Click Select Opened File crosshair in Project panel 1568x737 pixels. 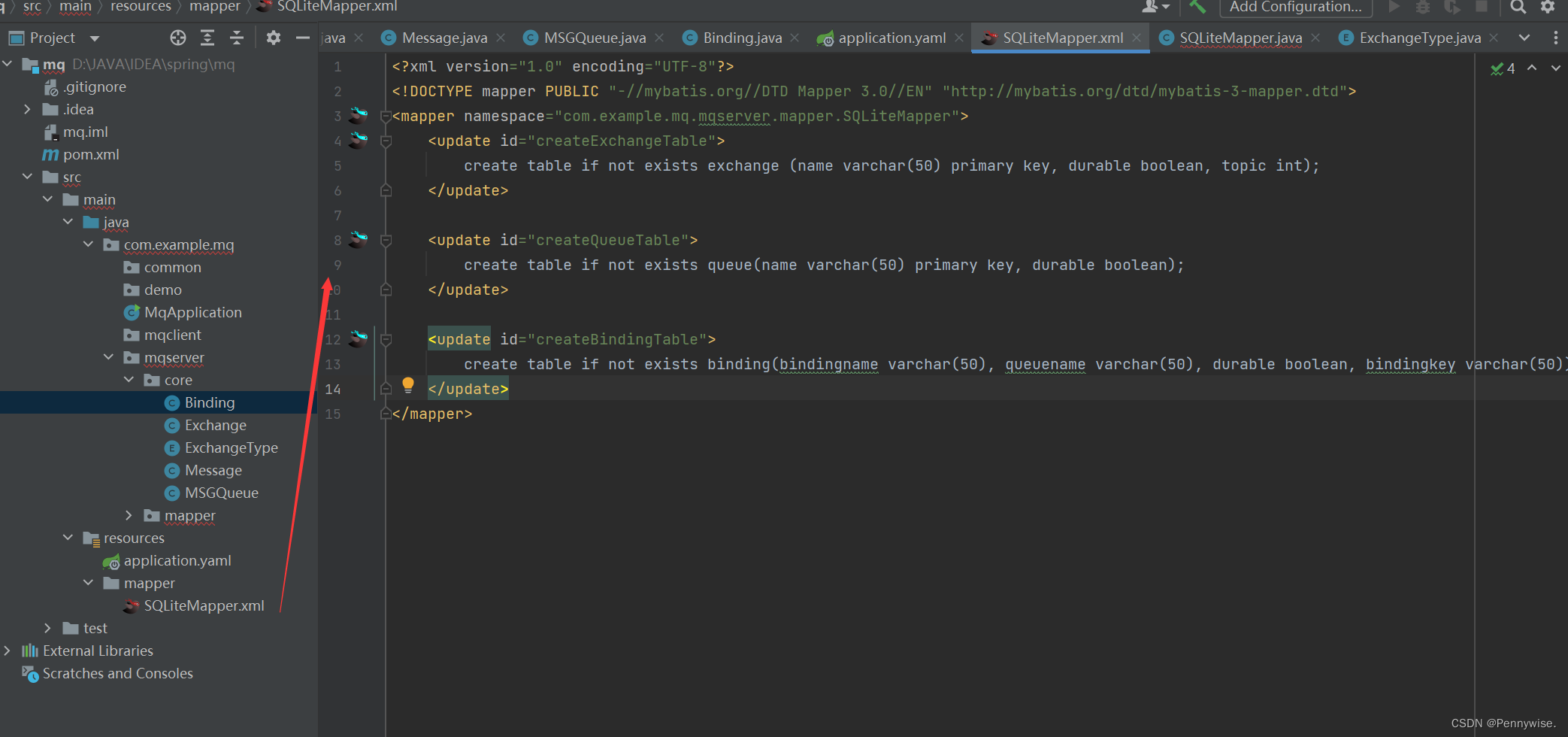(177, 38)
